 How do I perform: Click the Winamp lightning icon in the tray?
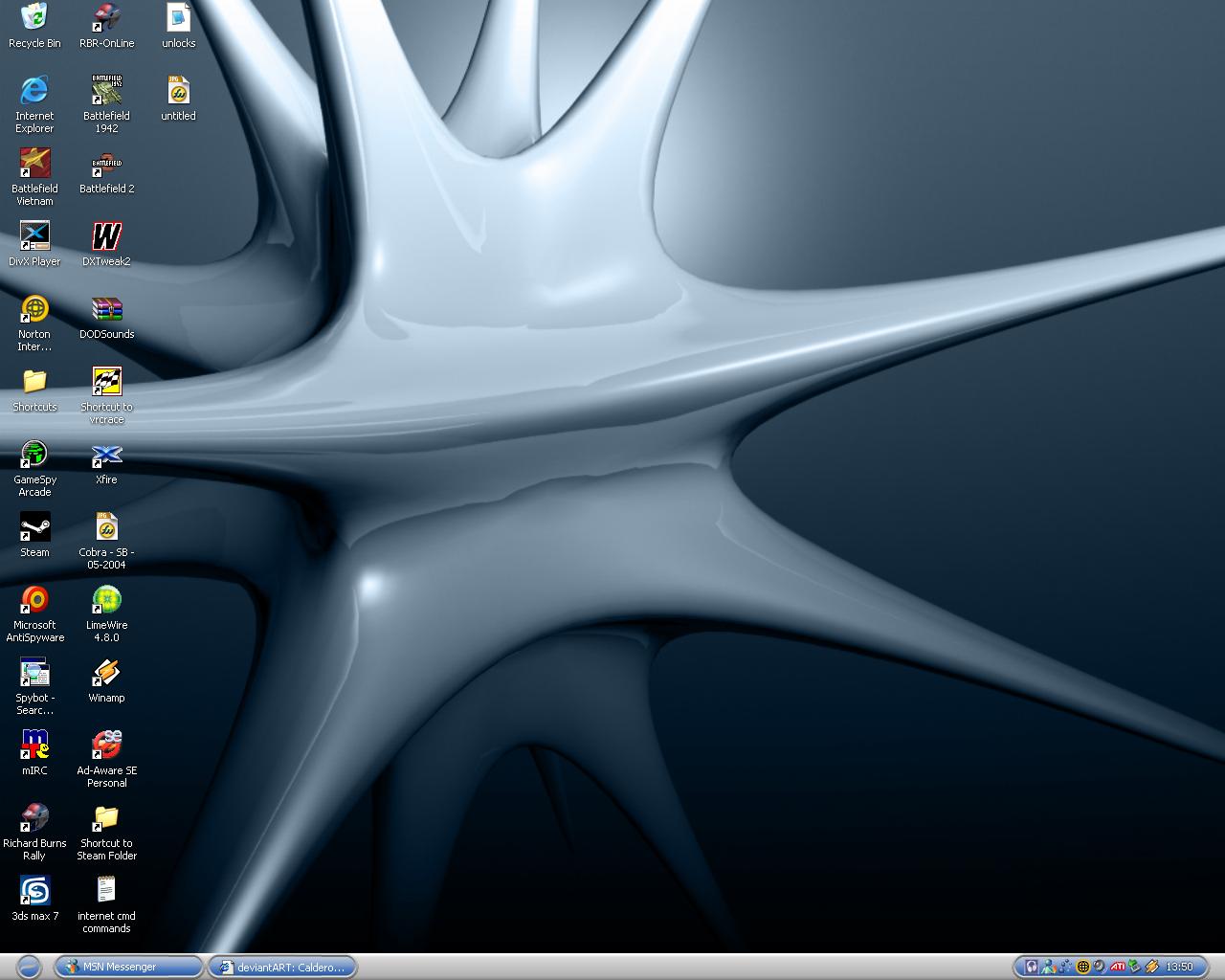pos(1152,967)
